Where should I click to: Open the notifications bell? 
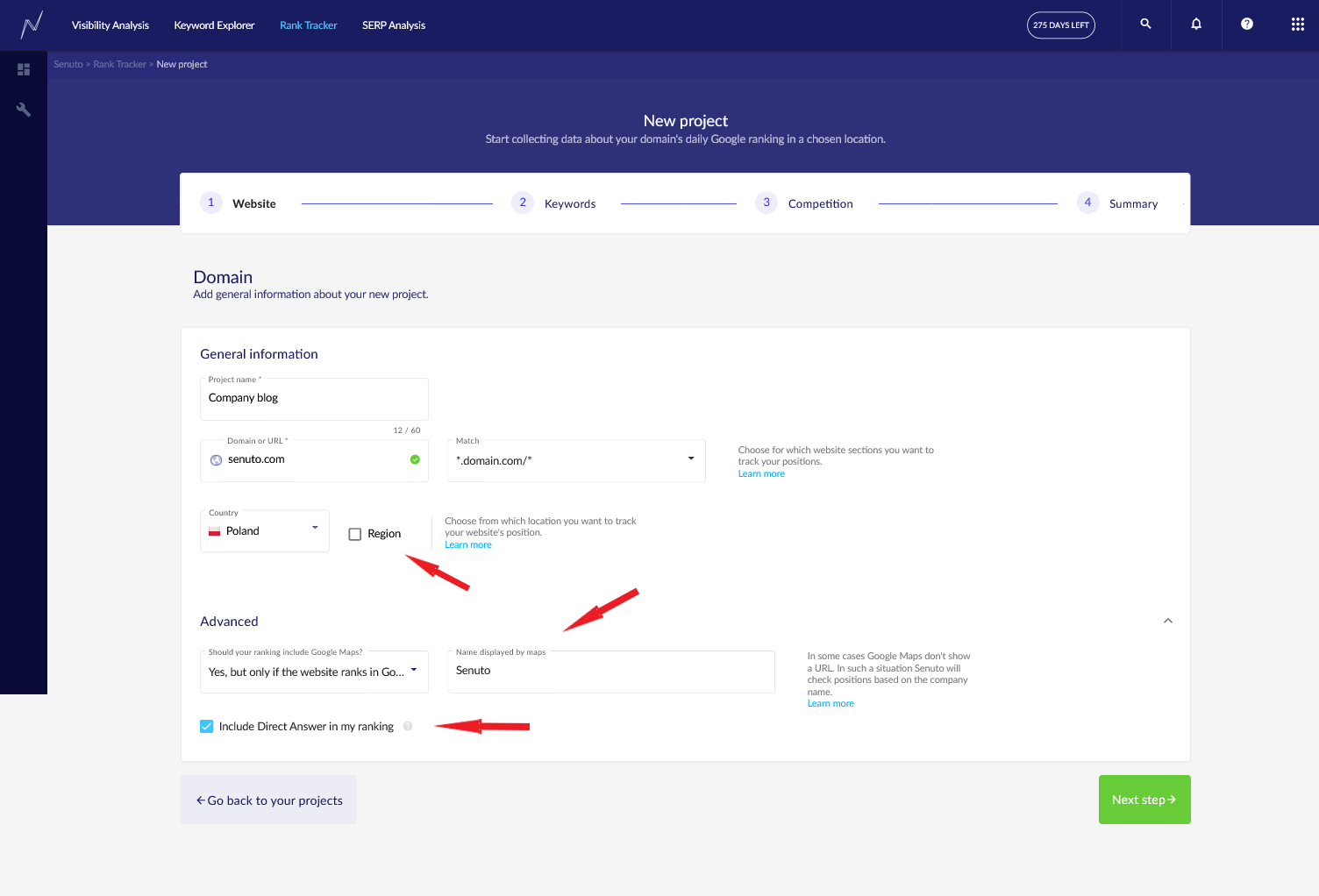[x=1196, y=25]
